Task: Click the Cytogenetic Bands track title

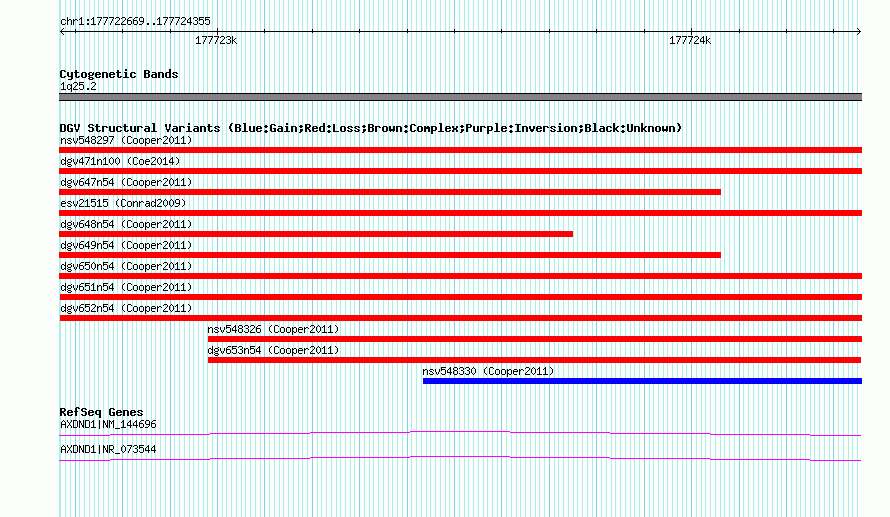Action: coord(119,74)
